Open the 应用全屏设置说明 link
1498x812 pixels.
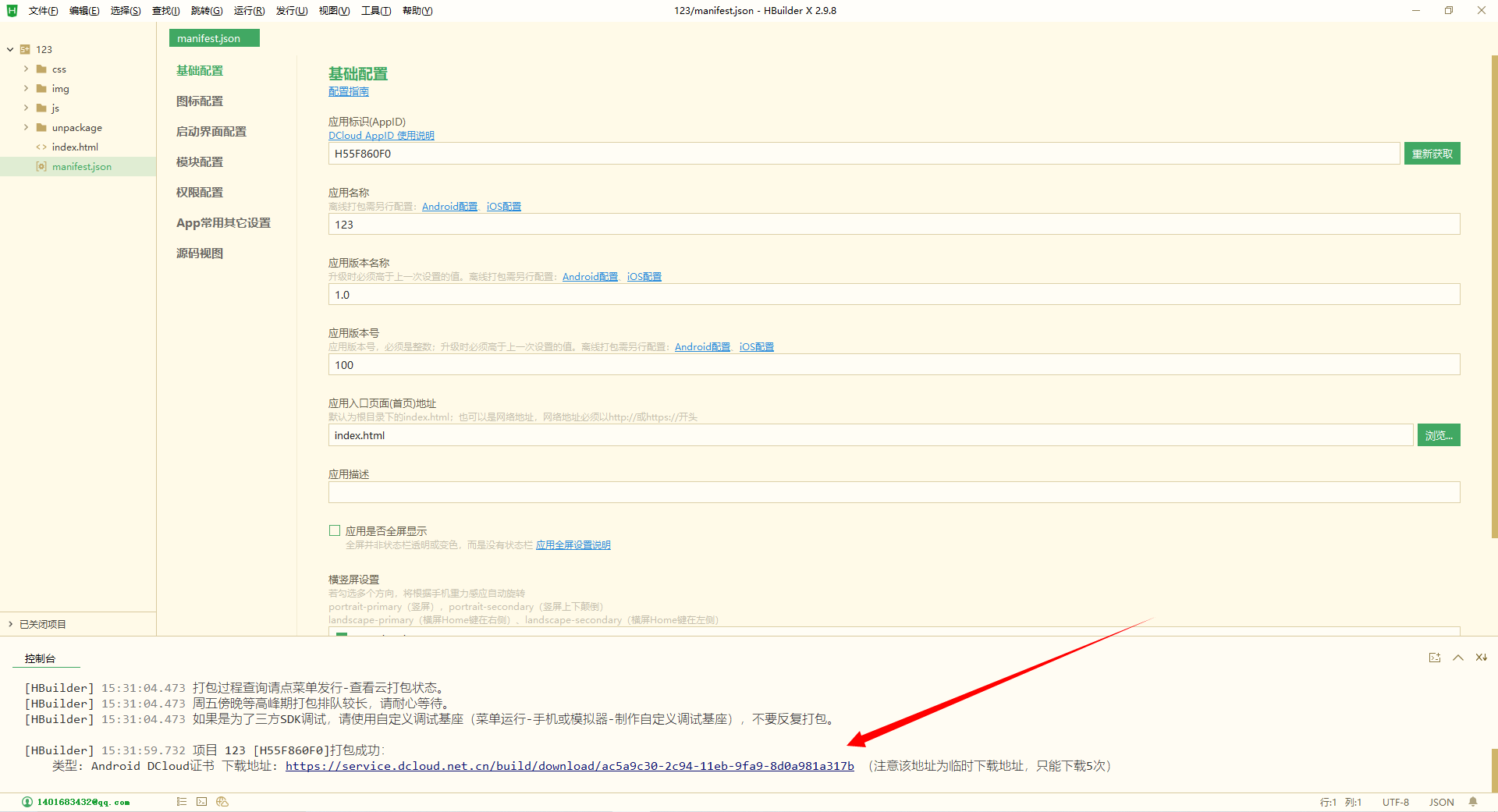click(573, 544)
